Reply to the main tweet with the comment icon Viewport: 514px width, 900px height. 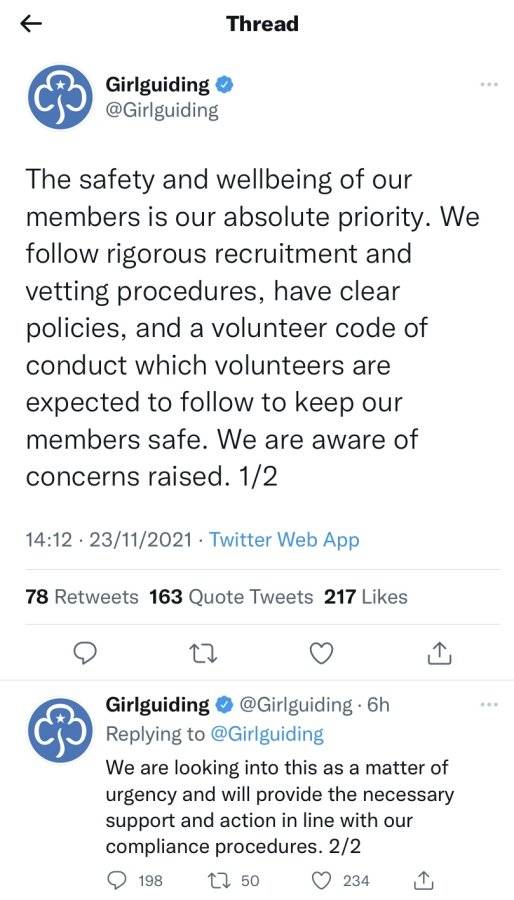(x=85, y=653)
